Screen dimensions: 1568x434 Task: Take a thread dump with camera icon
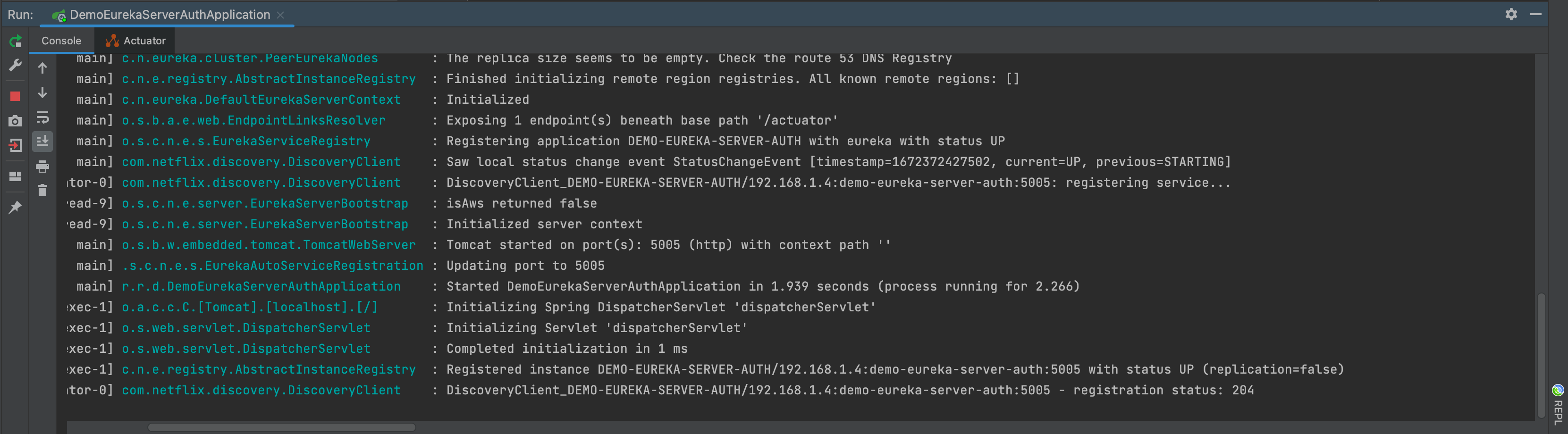pyautogui.click(x=16, y=121)
